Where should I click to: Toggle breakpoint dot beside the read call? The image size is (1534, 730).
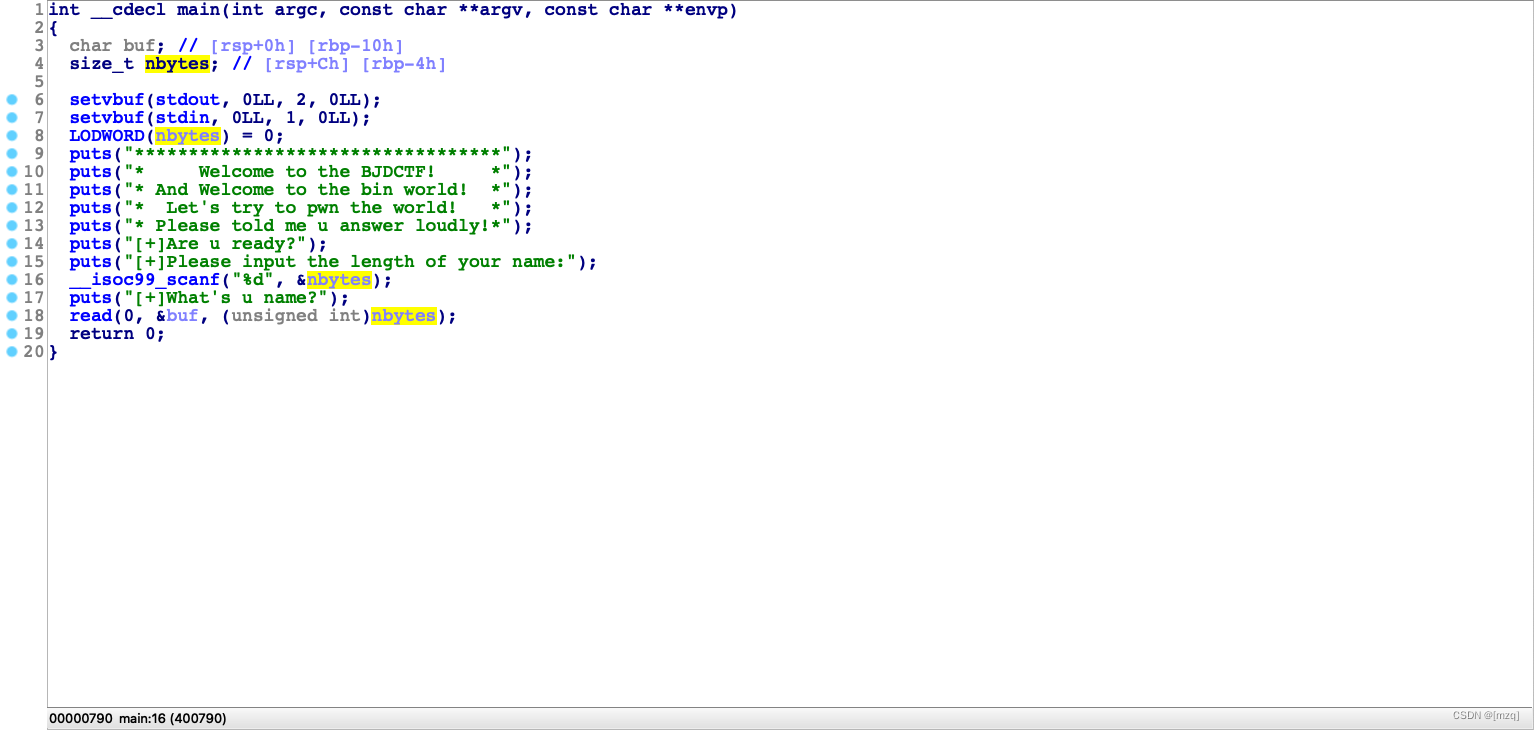[x=12, y=316]
